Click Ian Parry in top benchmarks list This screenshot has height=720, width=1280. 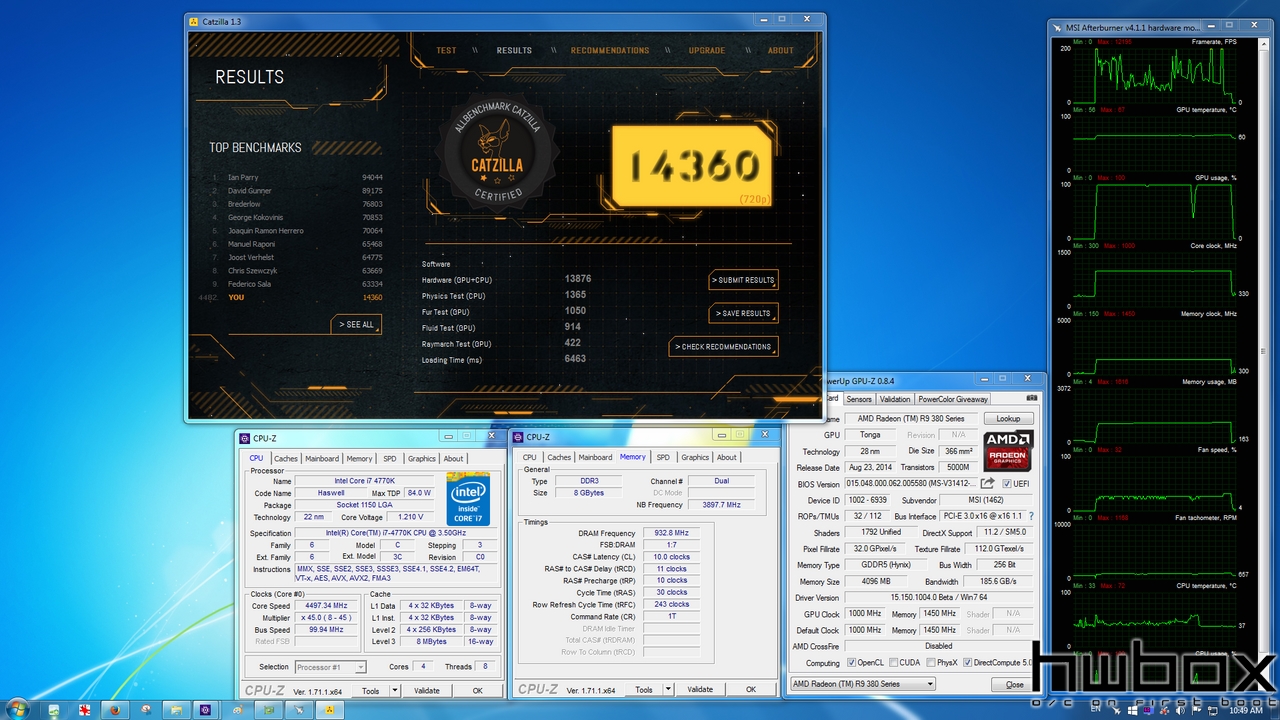pos(242,177)
